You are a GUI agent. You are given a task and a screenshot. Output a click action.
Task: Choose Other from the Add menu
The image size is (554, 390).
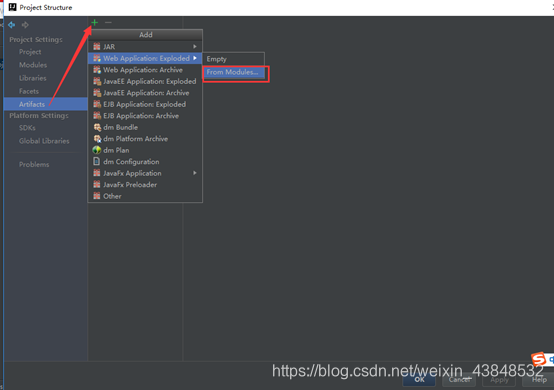145,196
